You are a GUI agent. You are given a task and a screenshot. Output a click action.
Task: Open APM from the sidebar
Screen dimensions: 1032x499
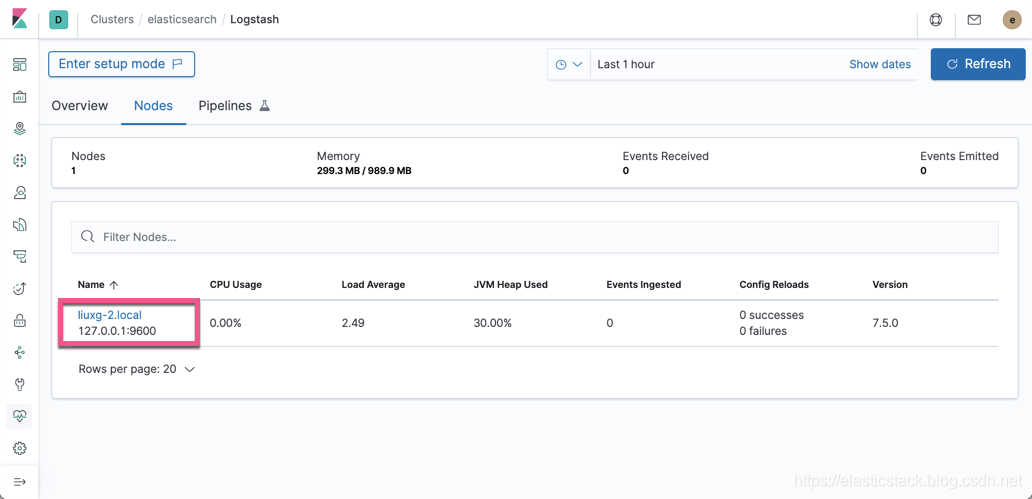click(x=20, y=256)
